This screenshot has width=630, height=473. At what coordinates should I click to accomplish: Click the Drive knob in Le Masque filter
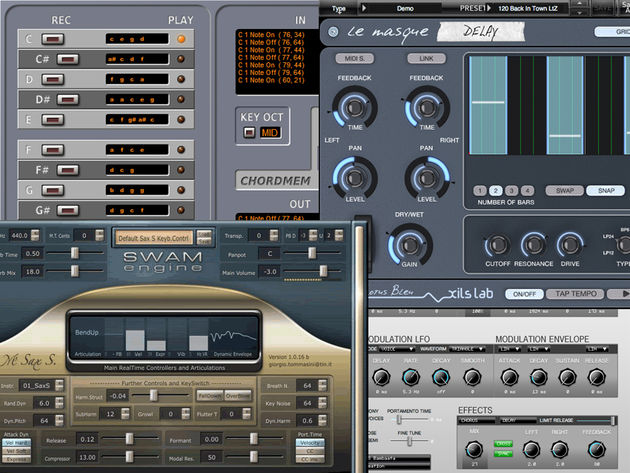point(570,244)
